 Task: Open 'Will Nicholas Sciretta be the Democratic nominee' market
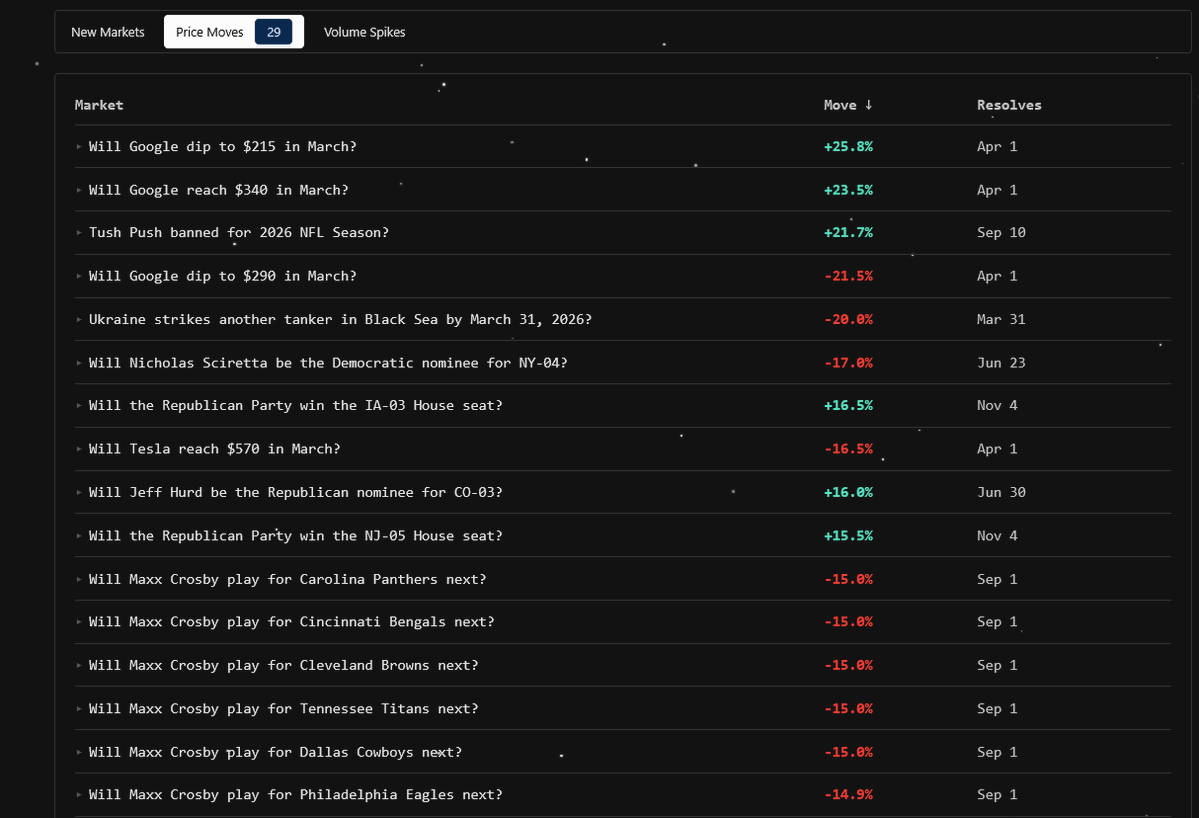click(x=328, y=363)
